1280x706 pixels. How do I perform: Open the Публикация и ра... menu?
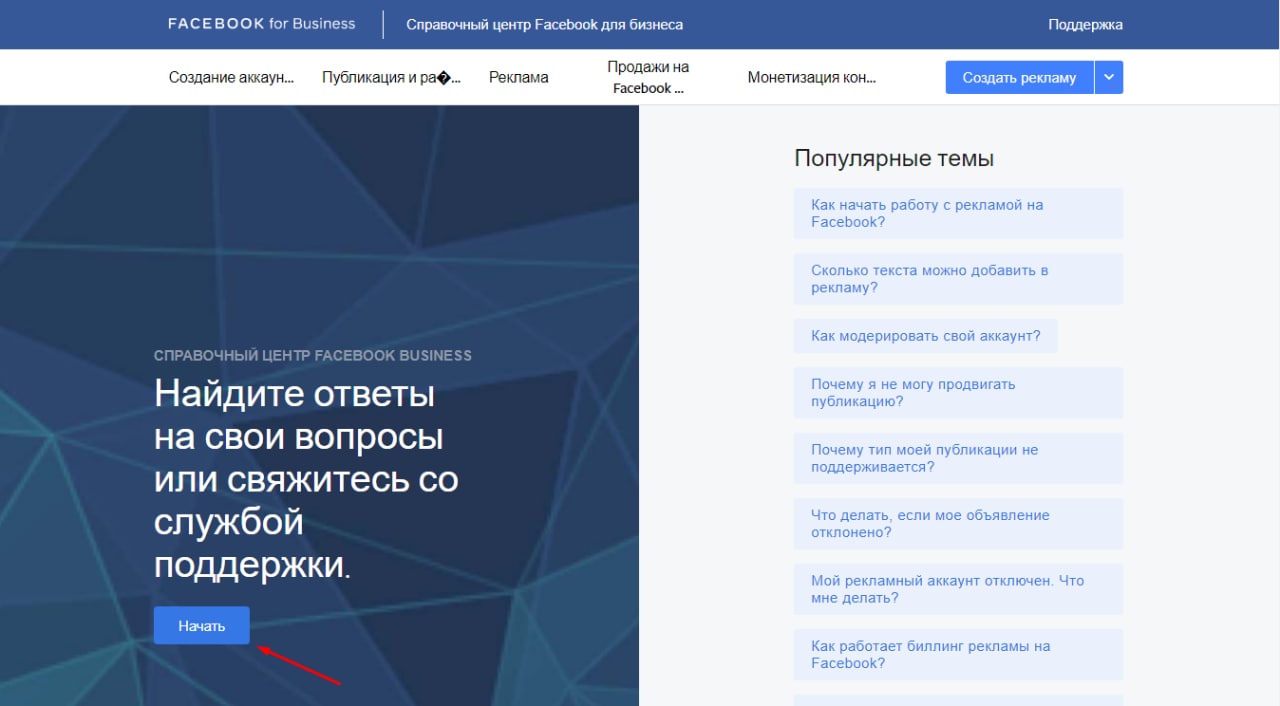391,77
